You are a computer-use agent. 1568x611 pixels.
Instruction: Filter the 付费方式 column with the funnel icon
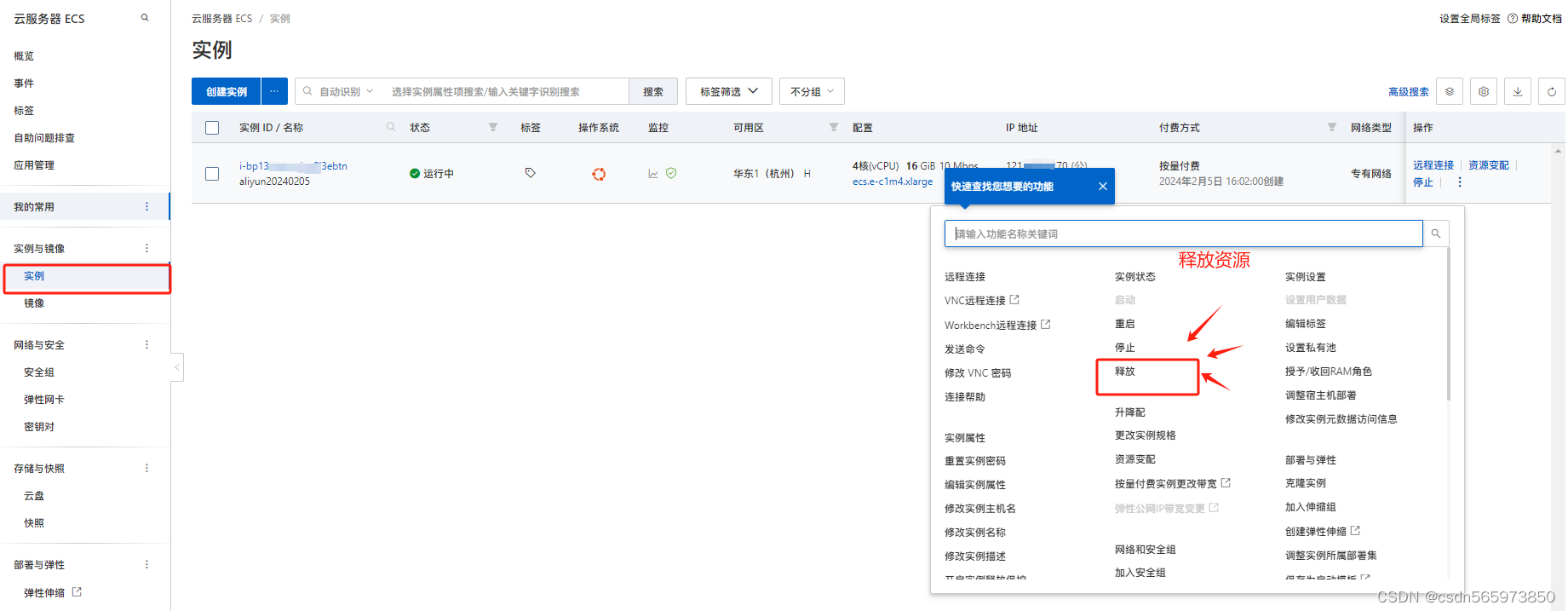click(x=1331, y=127)
